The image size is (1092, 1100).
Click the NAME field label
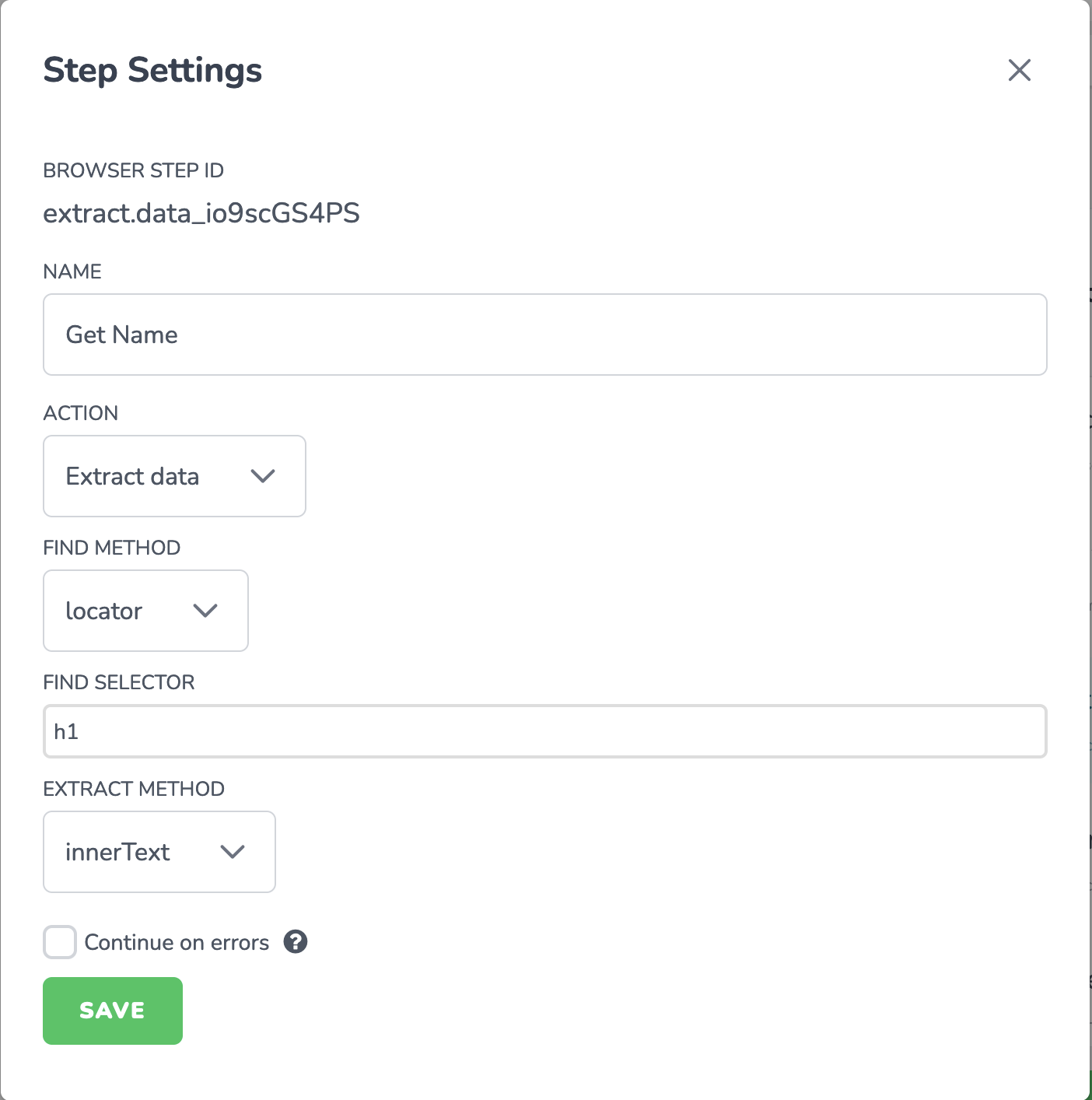(72, 271)
